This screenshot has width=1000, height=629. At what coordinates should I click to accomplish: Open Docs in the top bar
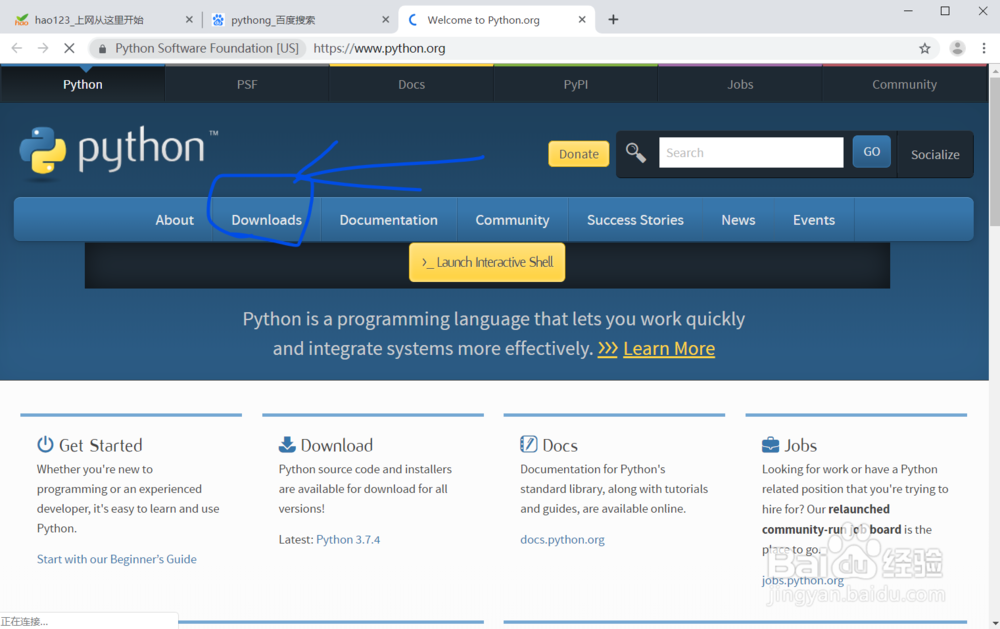click(x=411, y=84)
